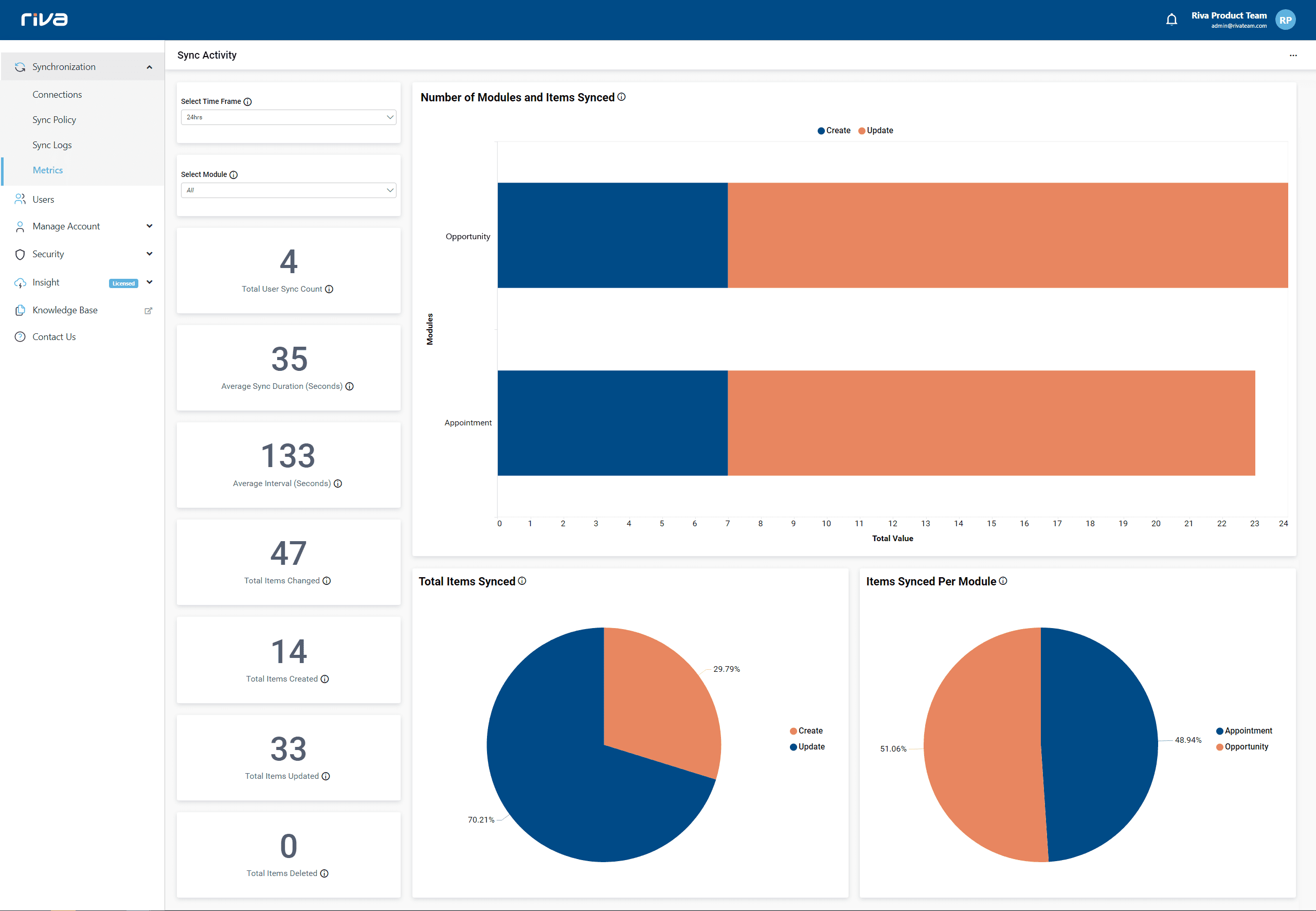This screenshot has width=1316, height=911.
Task: Open the three-dots menu beside Sync Activity
Action: [1293, 56]
